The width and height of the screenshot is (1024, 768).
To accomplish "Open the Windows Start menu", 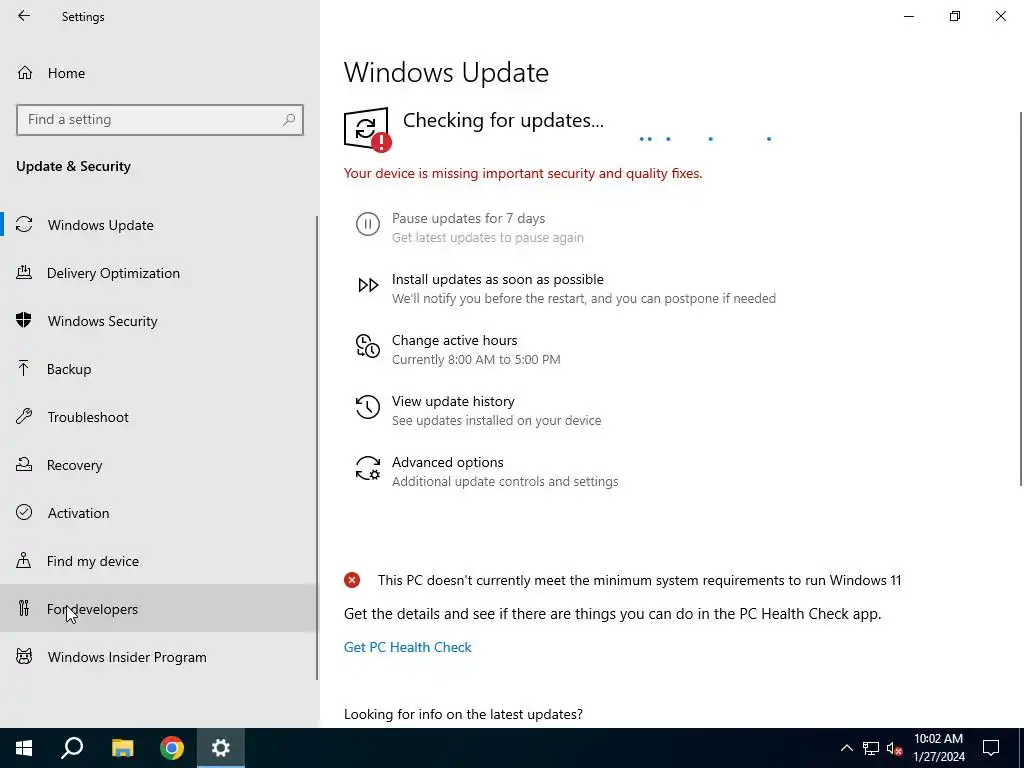I will tap(24, 748).
